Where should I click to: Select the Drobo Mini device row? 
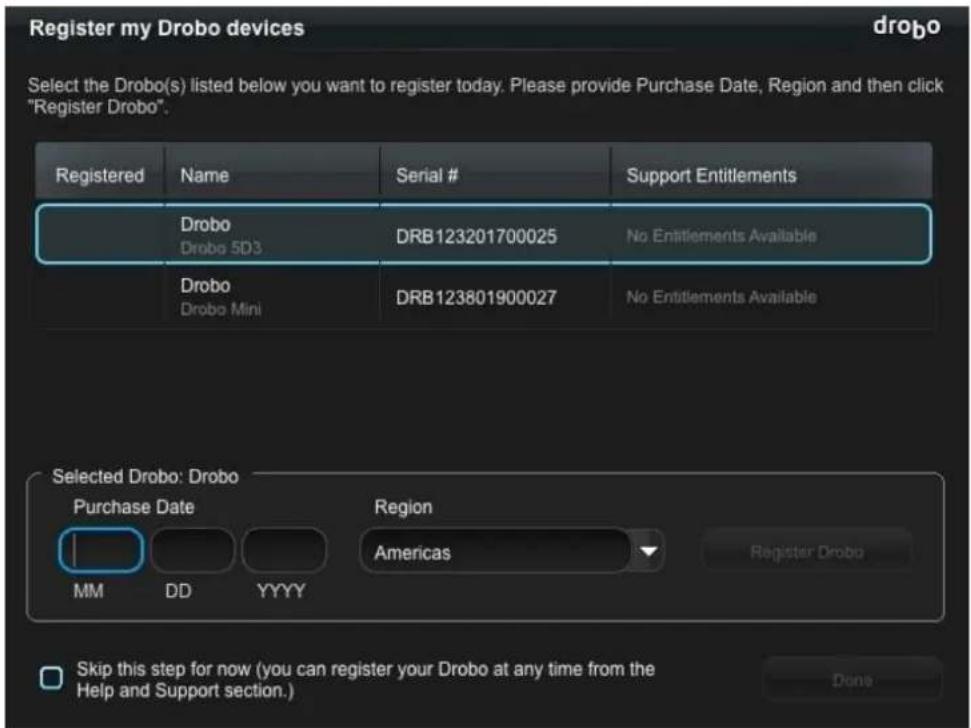click(x=484, y=297)
